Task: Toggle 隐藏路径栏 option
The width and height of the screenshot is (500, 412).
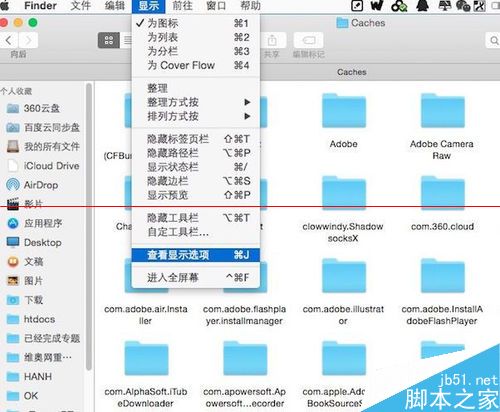Action: tap(196, 153)
